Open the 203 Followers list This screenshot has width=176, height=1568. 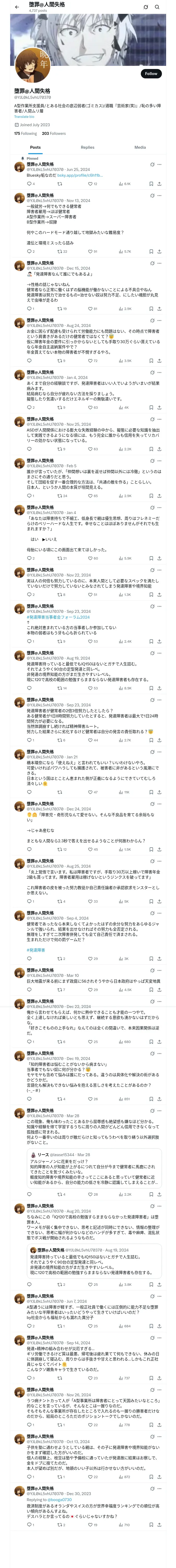(53, 133)
